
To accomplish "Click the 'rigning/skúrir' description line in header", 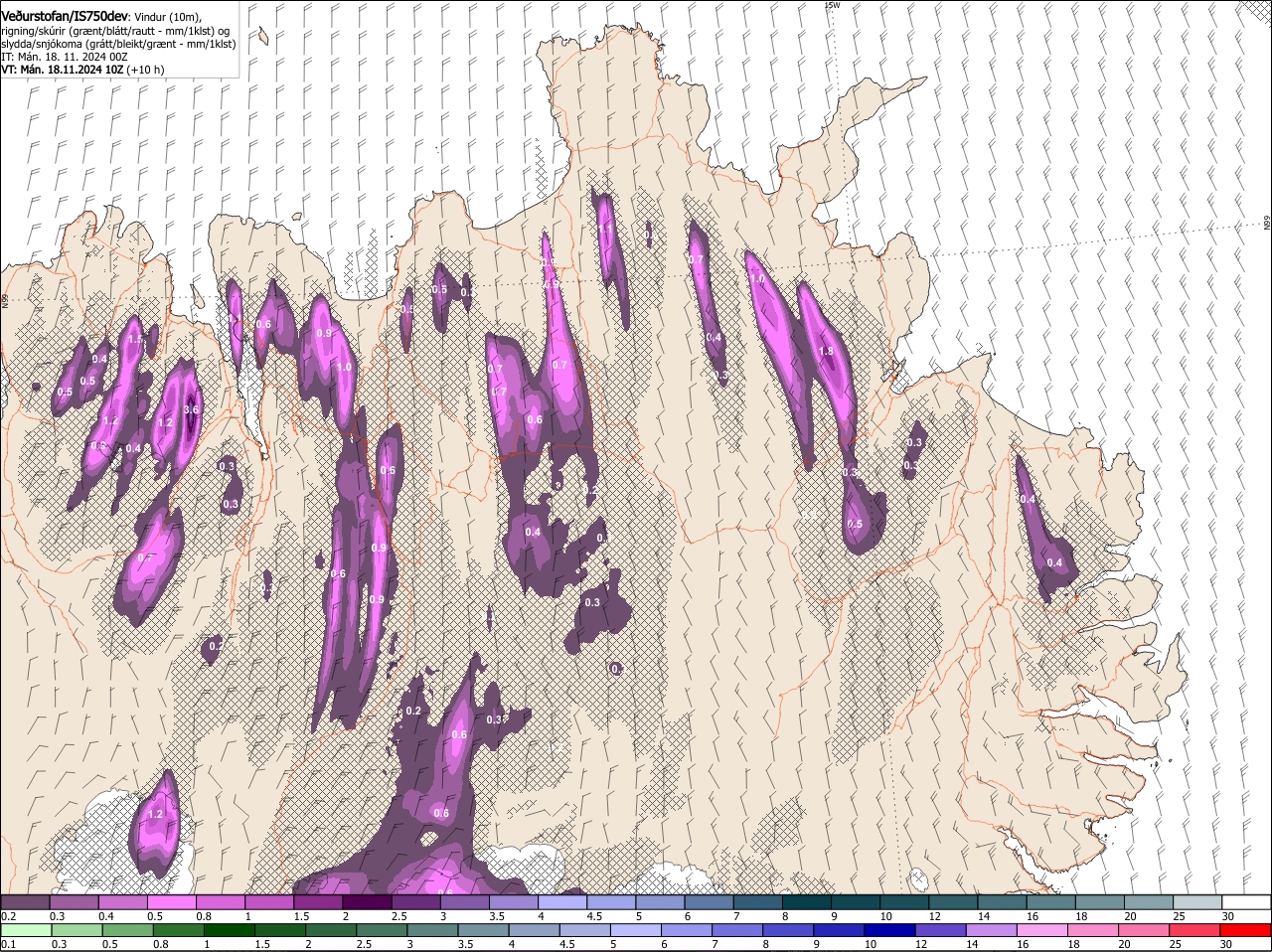I will (115, 30).
